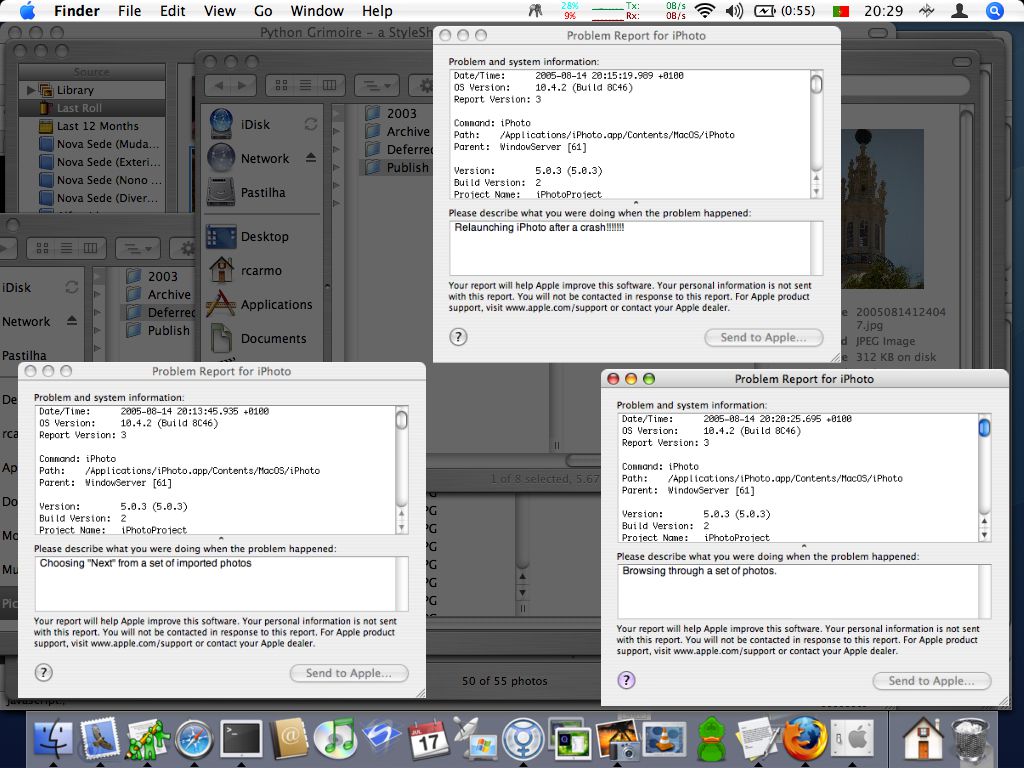Open the Home folder in Dock

tap(923, 739)
